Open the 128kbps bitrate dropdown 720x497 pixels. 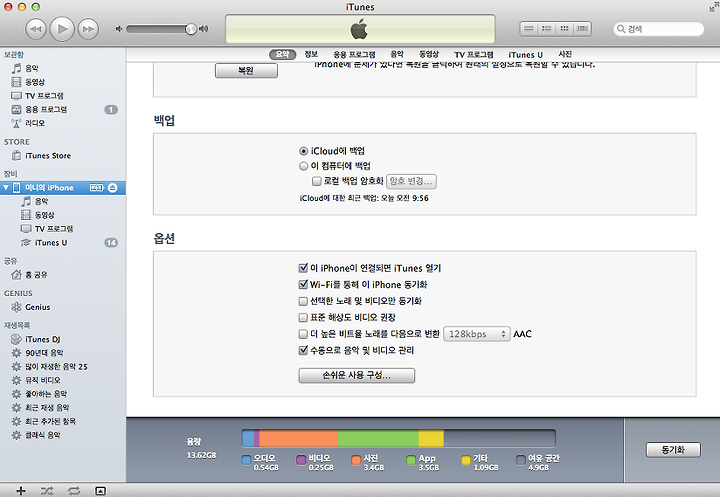pyautogui.click(x=477, y=334)
